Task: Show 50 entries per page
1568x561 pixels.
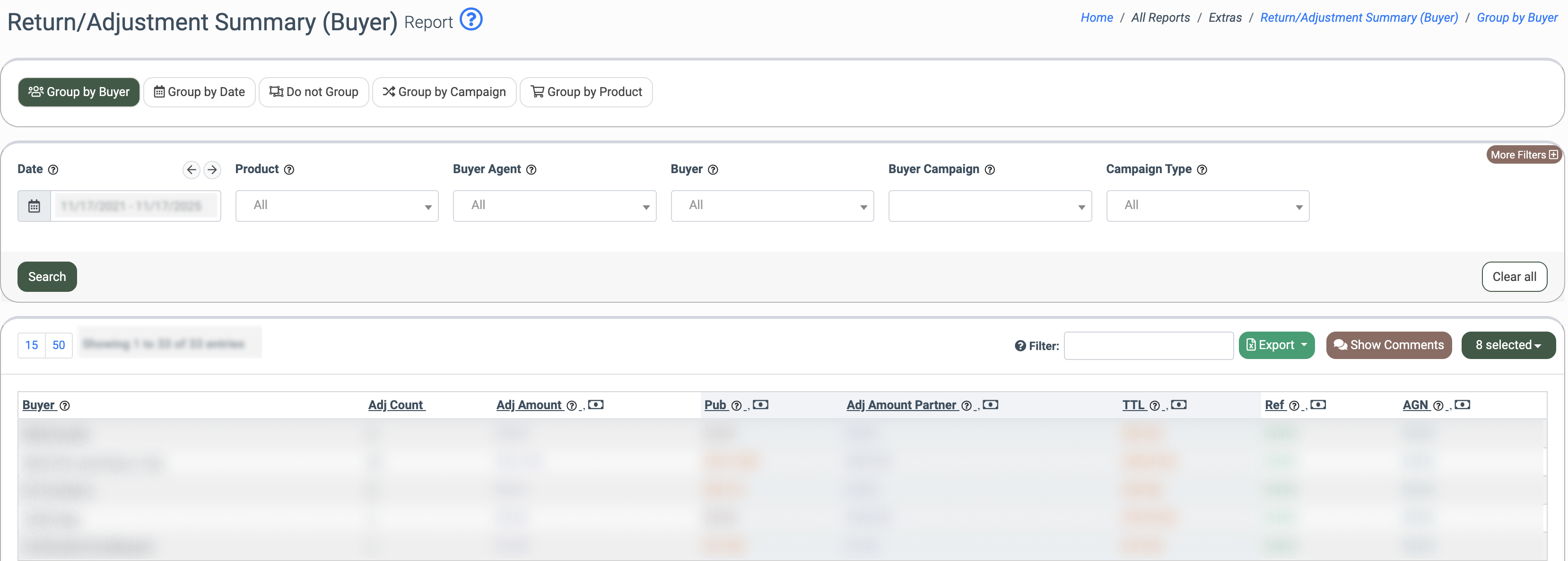Action: tap(59, 345)
